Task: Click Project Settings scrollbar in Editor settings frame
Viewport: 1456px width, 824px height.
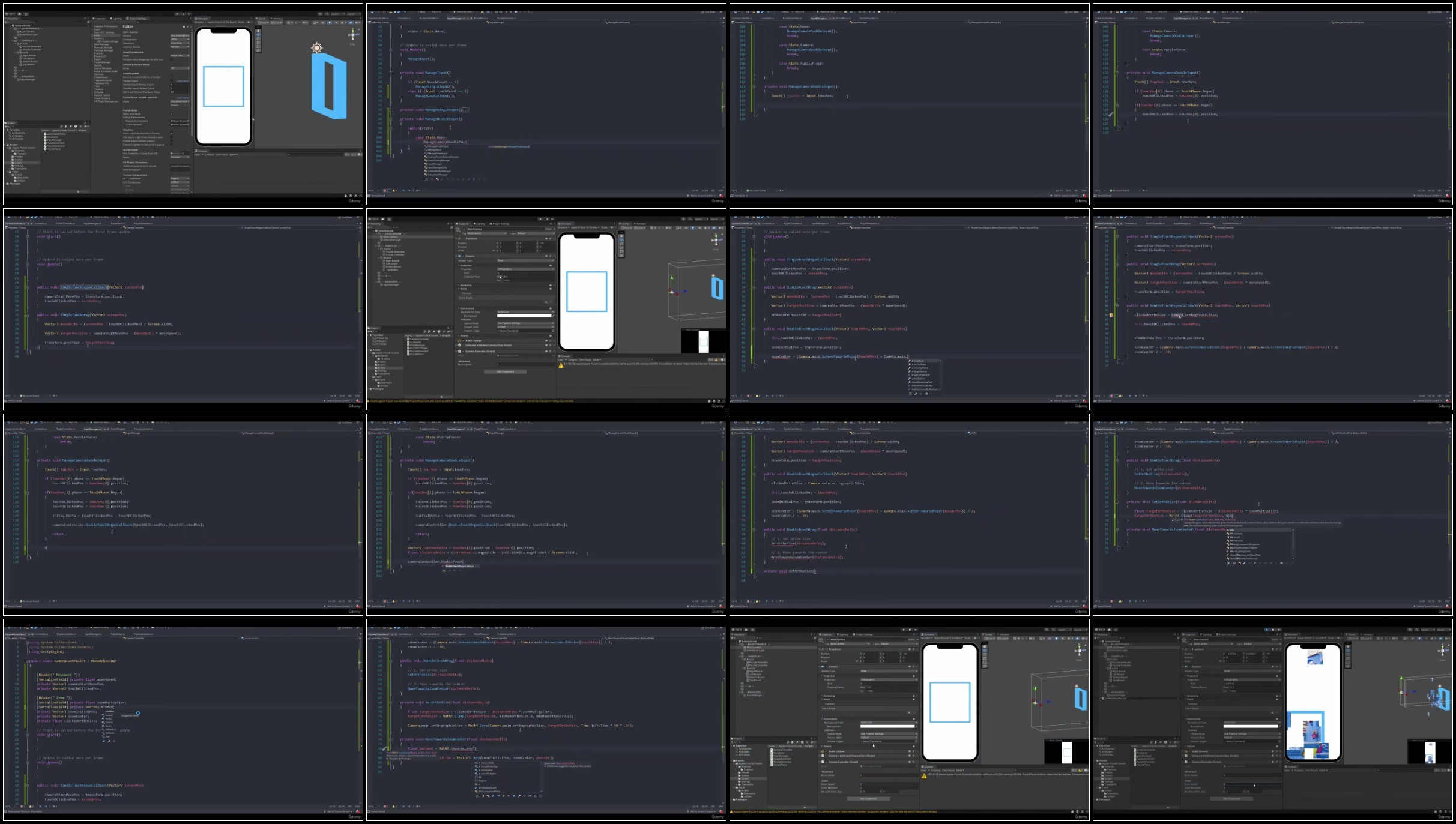Action: [x=192, y=84]
